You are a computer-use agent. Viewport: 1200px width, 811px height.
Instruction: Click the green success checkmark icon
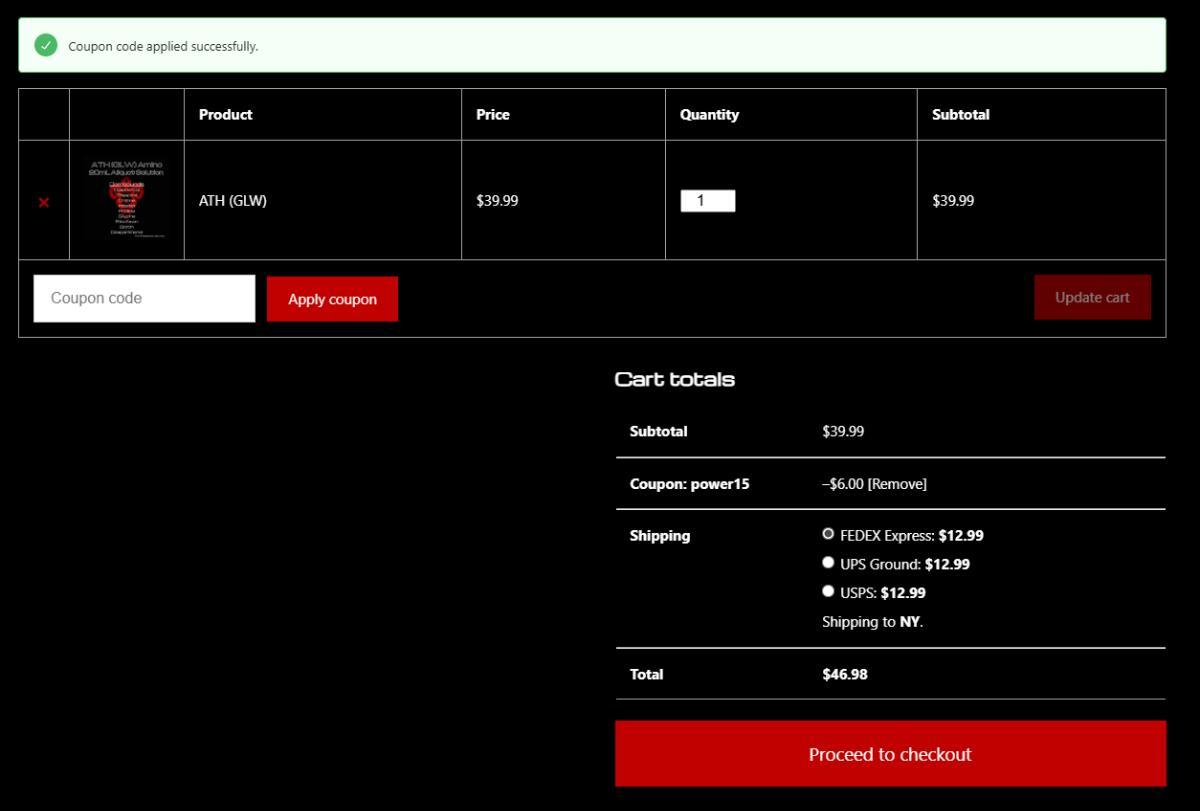pyautogui.click(x=46, y=45)
